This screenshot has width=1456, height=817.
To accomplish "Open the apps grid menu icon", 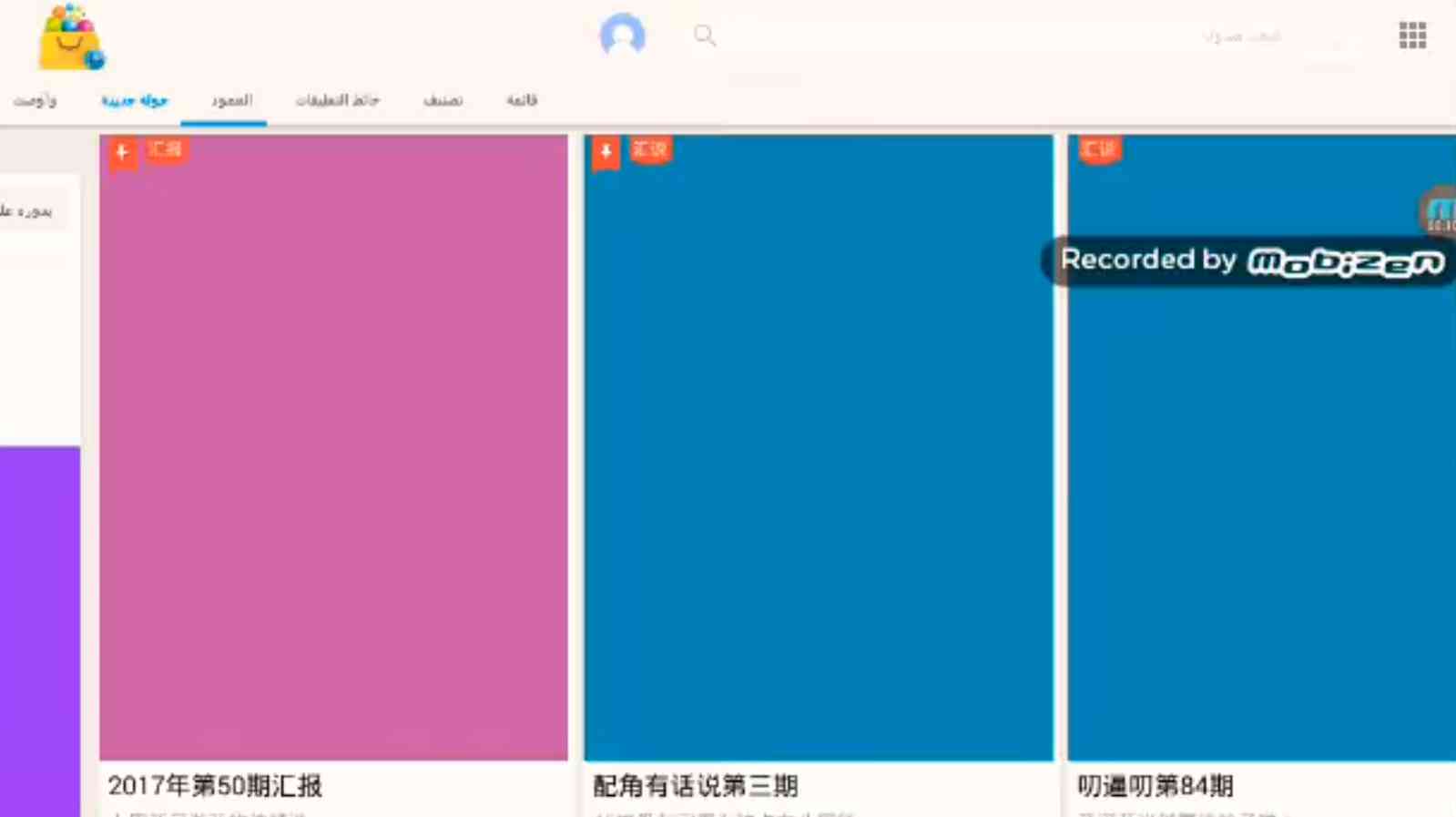I will (1412, 36).
